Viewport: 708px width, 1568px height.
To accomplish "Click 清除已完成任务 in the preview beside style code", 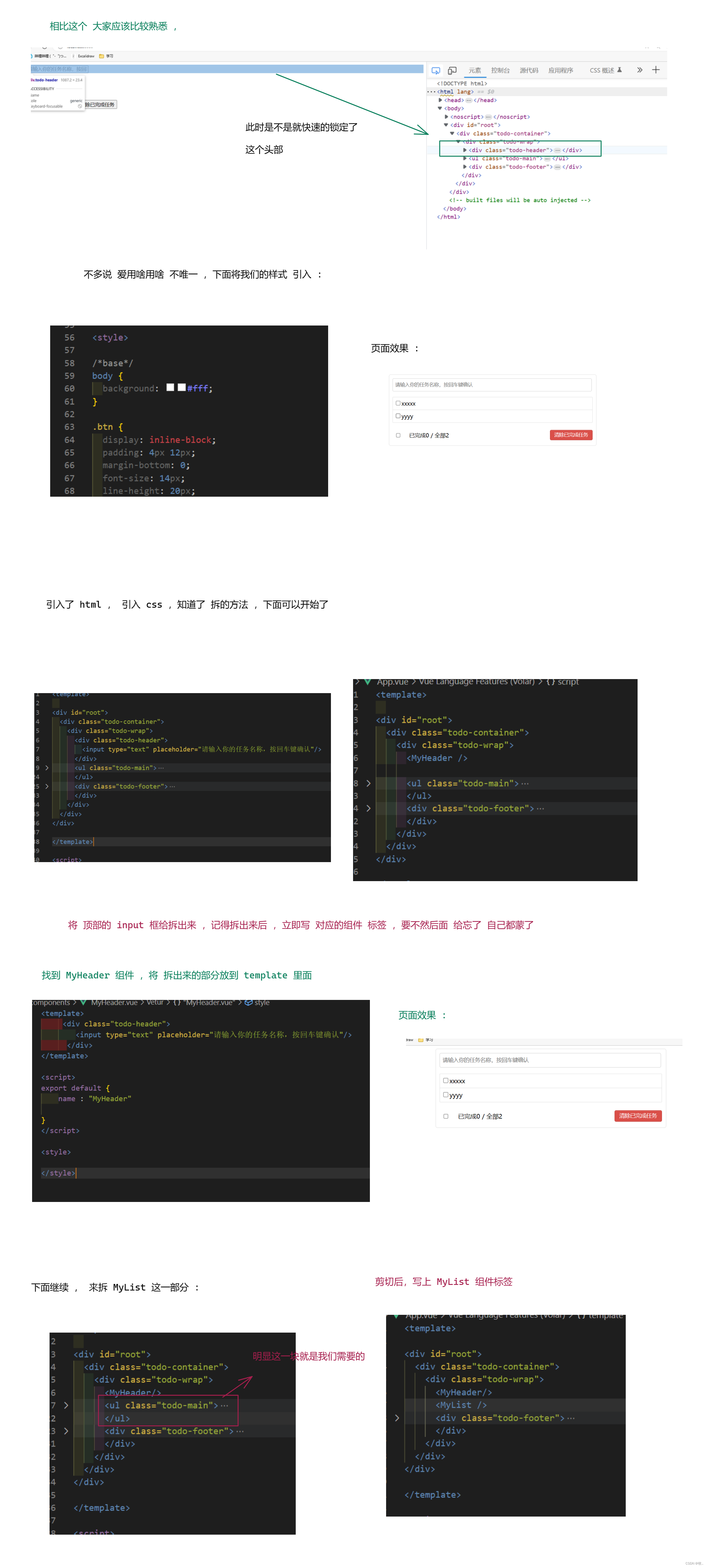I will pos(571,435).
